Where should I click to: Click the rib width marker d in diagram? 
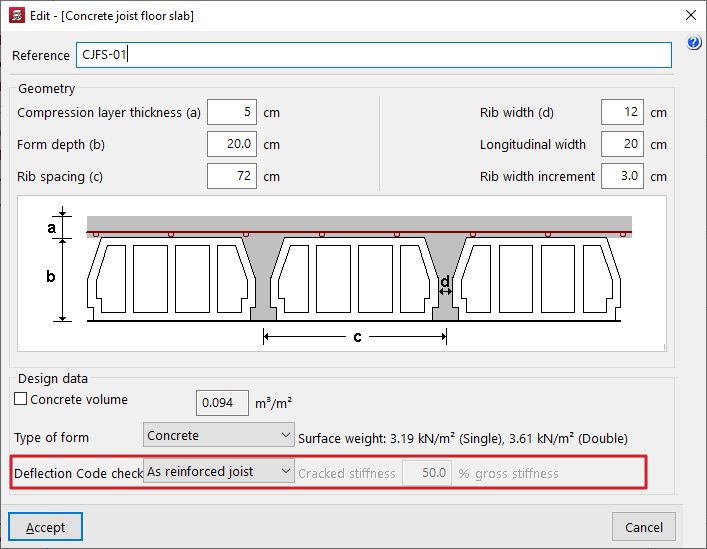point(445,283)
